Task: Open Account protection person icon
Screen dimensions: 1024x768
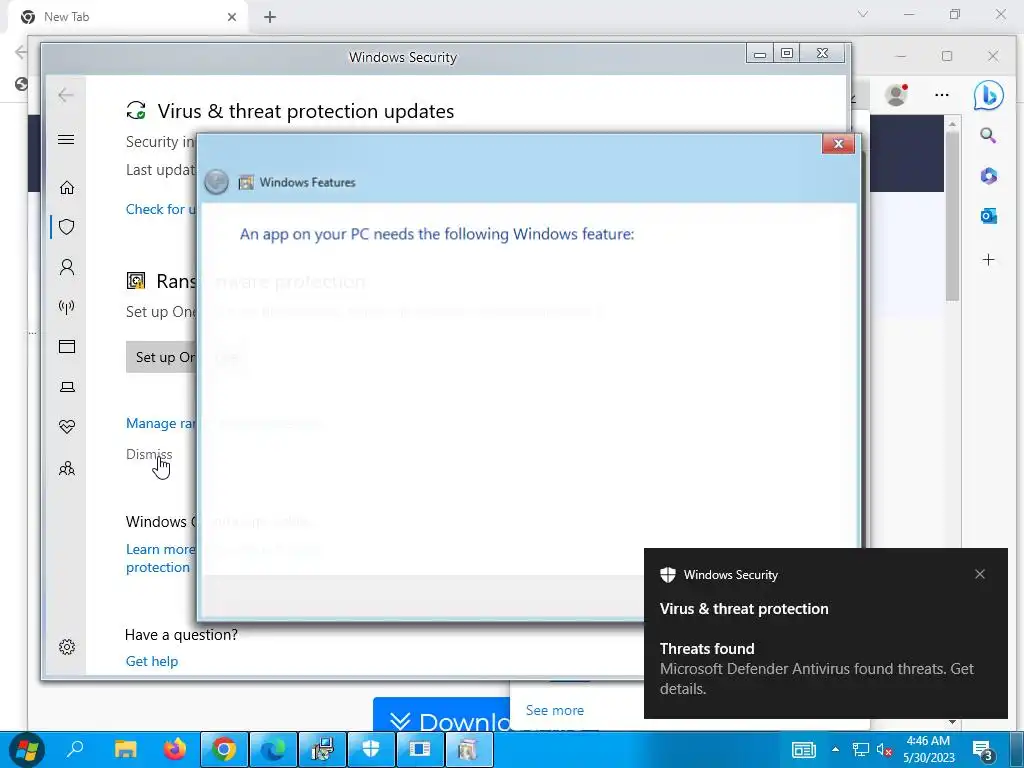Action: click(67, 267)
